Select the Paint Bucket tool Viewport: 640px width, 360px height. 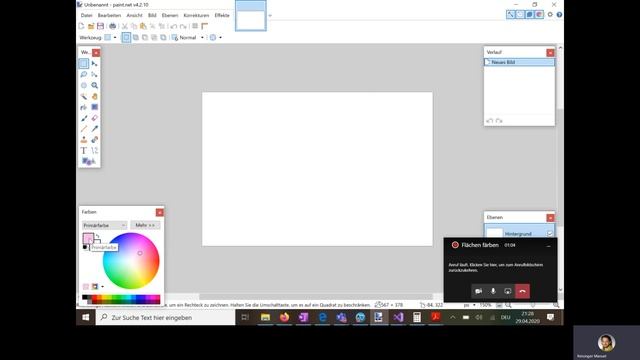point(84,107)
